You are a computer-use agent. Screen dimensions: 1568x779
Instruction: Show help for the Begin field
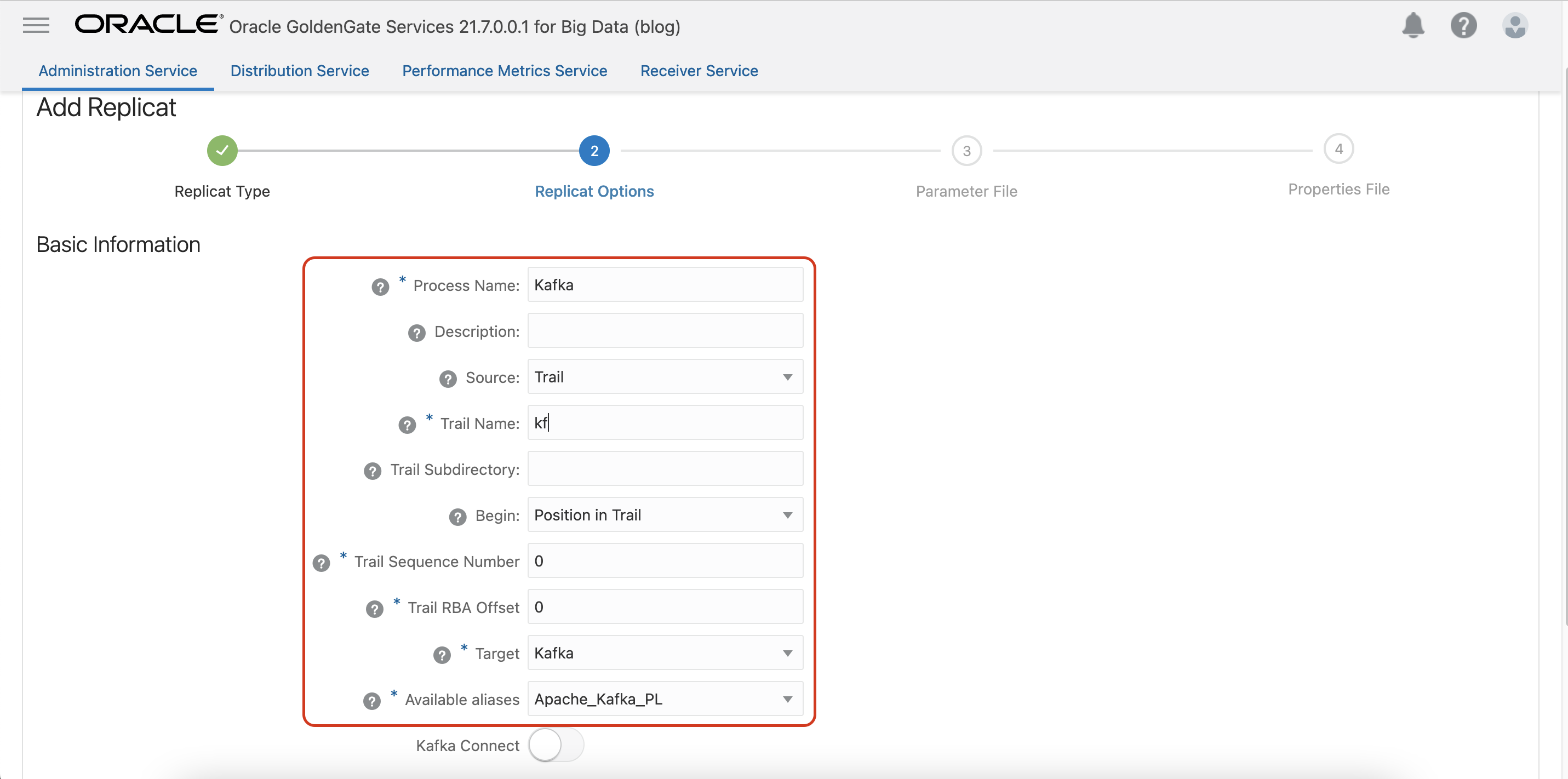457,517
